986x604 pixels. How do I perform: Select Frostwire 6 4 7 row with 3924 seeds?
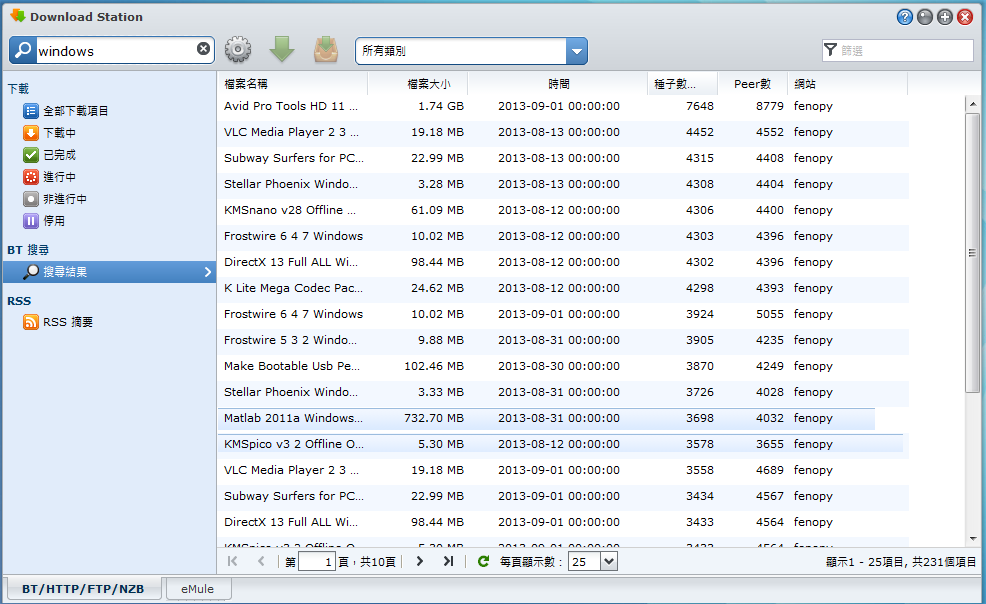[x=563, y=314]
